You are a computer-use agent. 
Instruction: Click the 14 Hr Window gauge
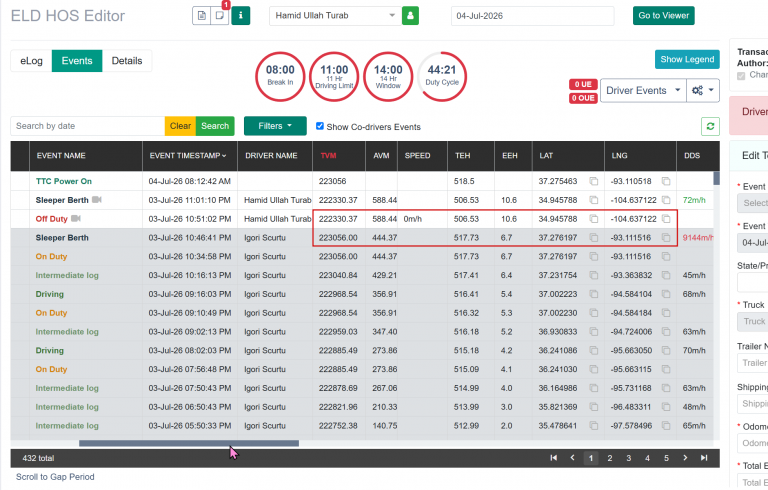388,76
